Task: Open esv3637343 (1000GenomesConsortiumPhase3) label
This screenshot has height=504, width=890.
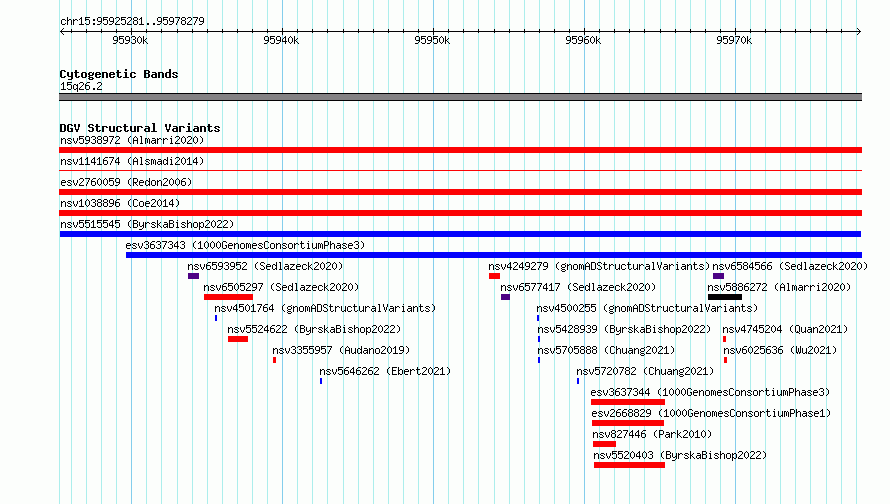Action: pos(245,245)
